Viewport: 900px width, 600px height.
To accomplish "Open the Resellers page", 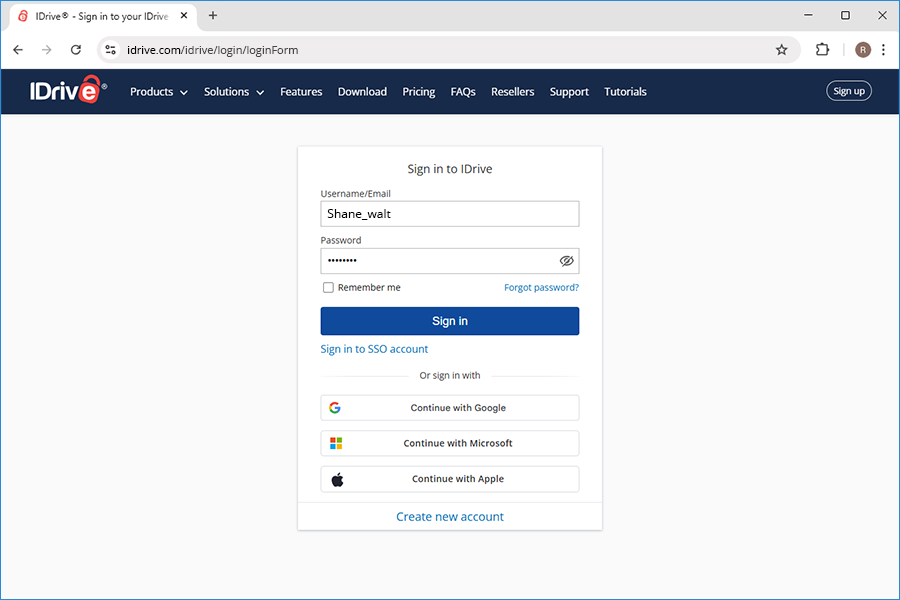I will coord(513,92).
